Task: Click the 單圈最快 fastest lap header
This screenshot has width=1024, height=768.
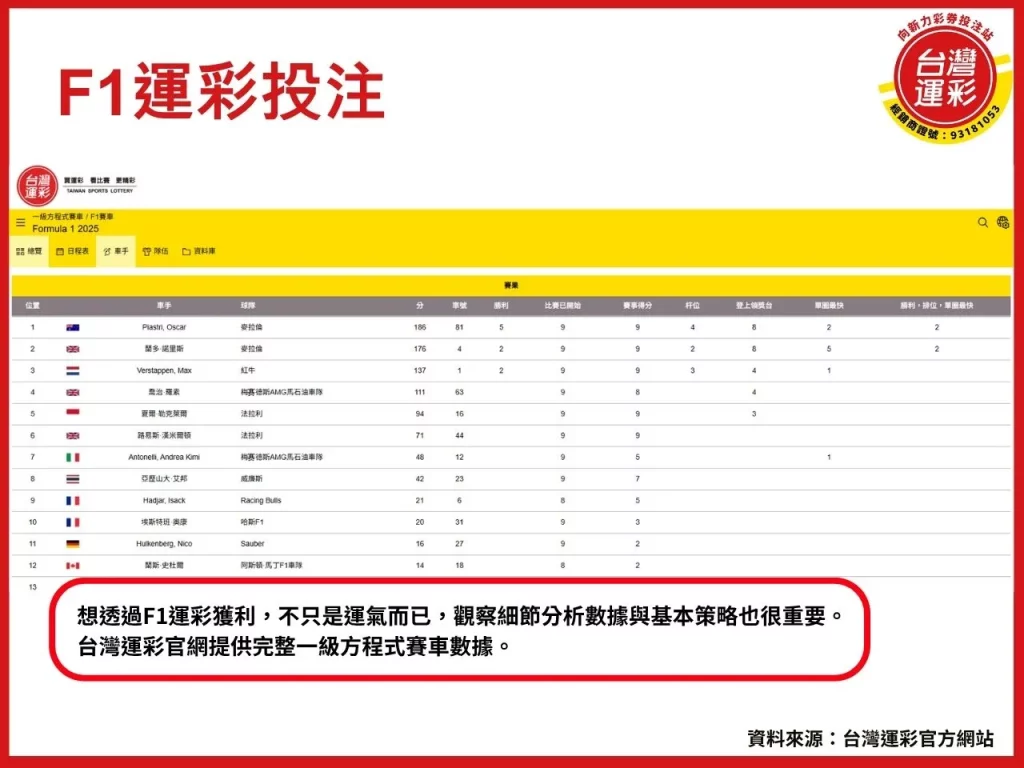Action: [829, 306]
